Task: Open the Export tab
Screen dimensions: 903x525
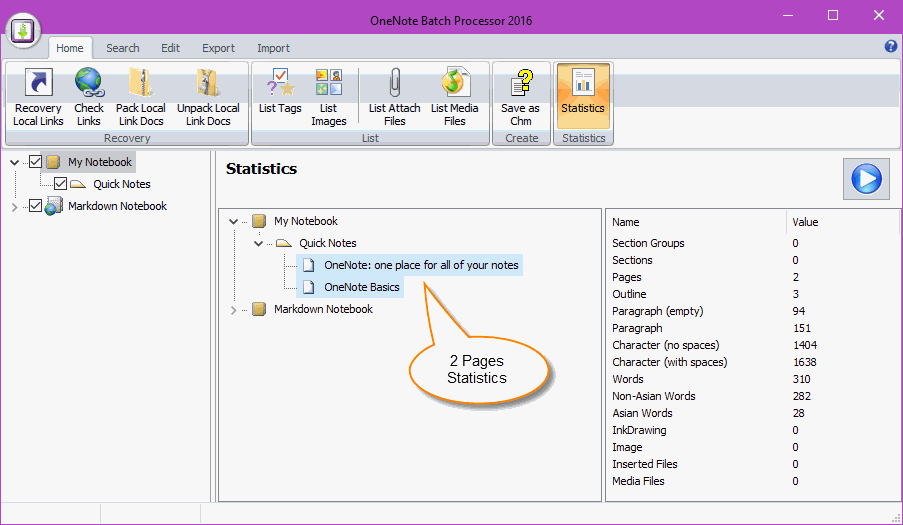Action: [218, 48]
